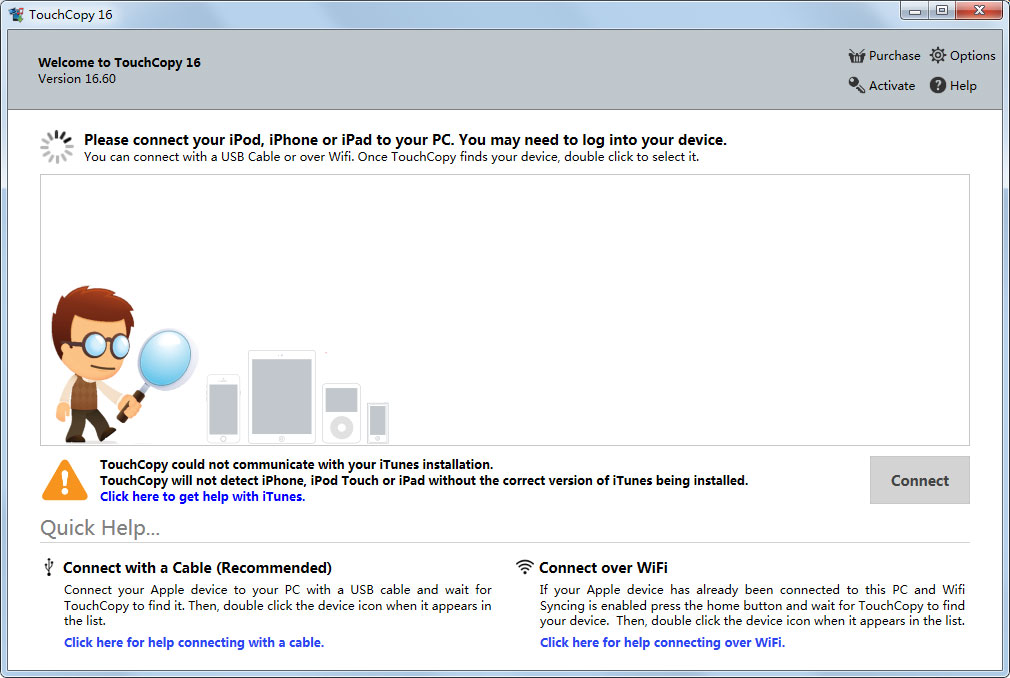This screenshot has height=678, width=1010.
Task: Minimize the TouchCopy window
Action: (x=914, y=10)
